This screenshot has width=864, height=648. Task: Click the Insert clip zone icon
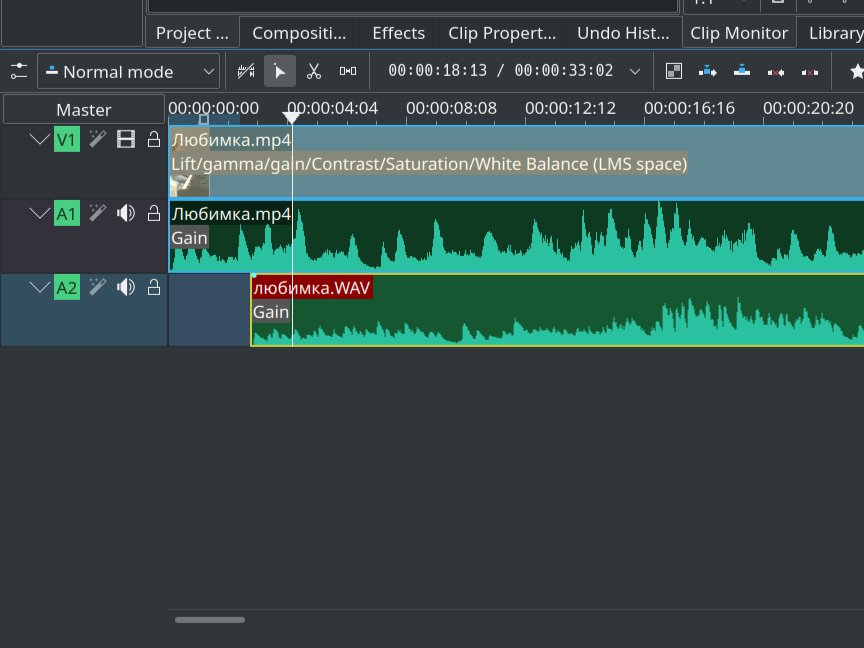click(708, 71)
